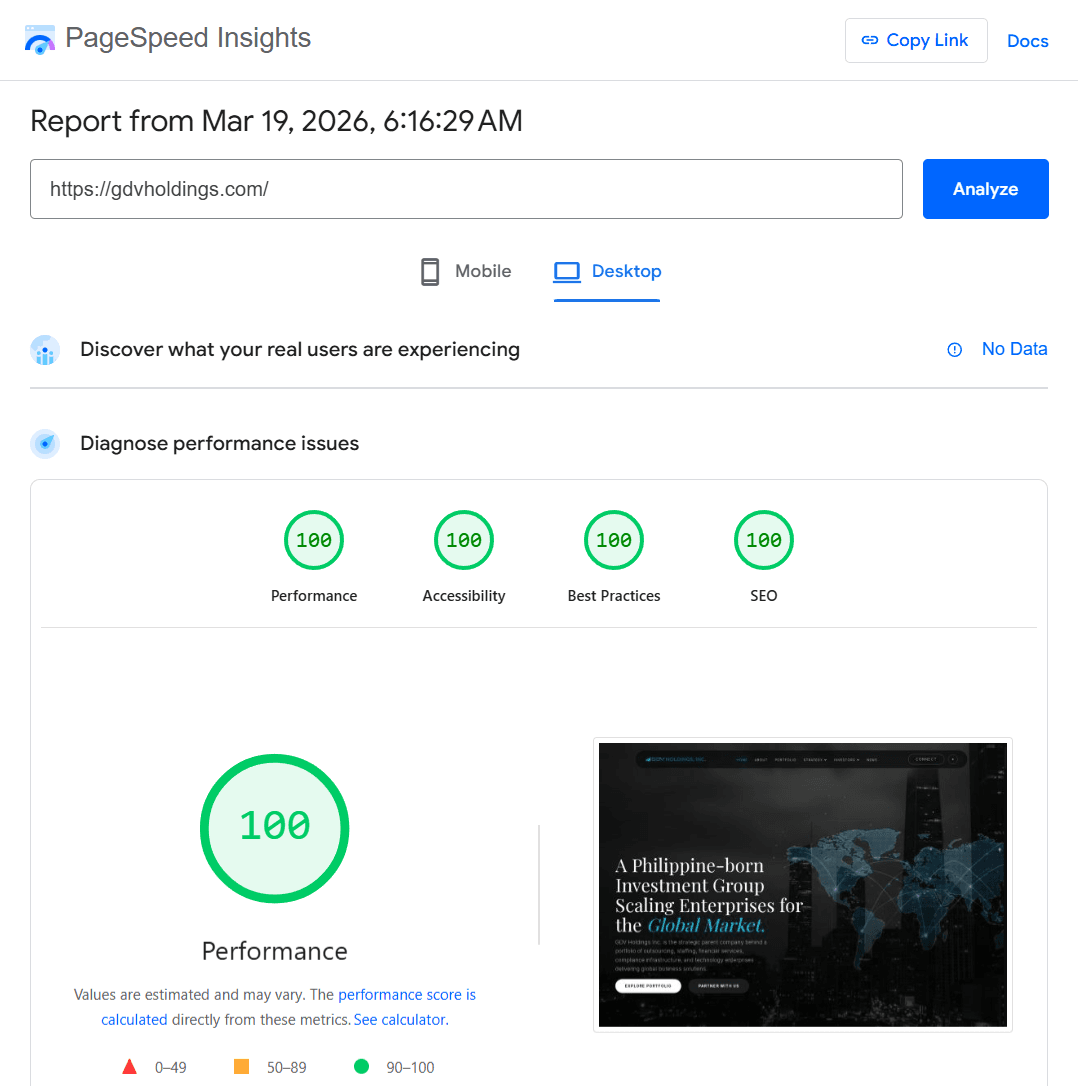Click the website preview screenshot
Image resolution: width=1078 pixels, height=1086 pixels.
tap(802, 885)
